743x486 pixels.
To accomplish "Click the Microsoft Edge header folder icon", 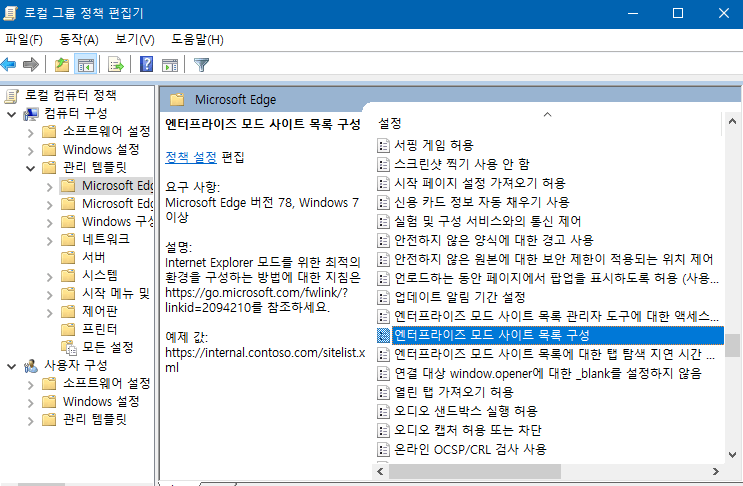I will (x=177, y=99).
